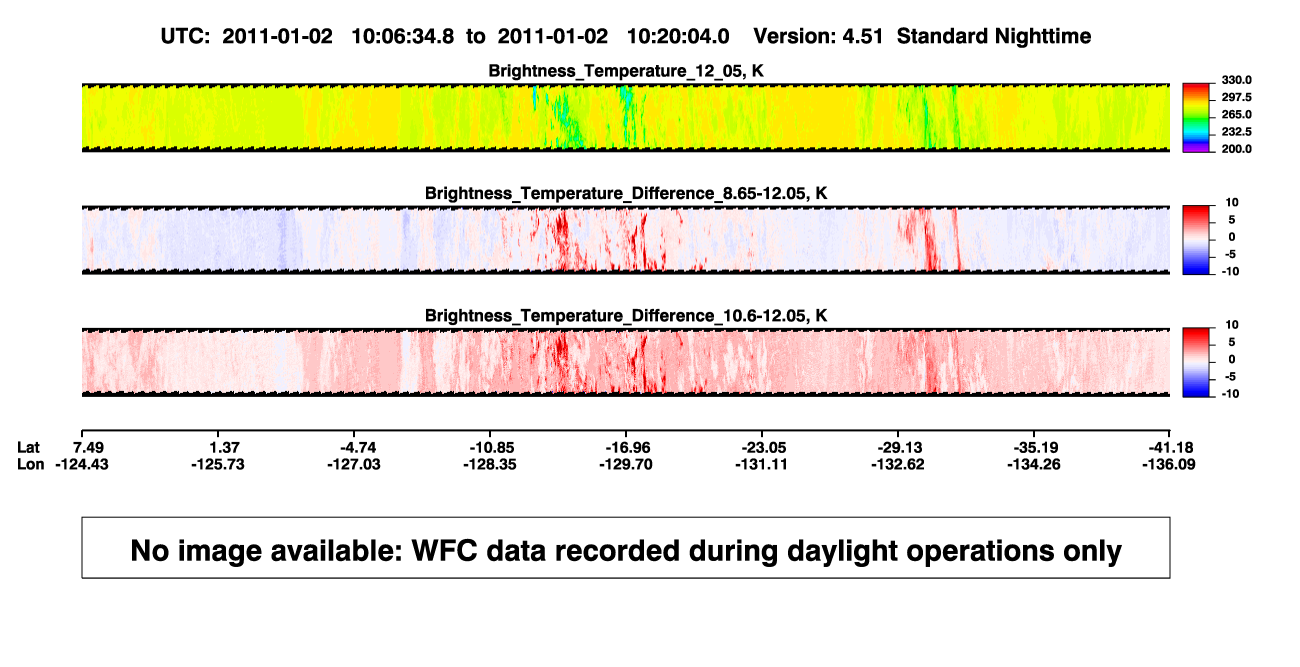The width and height of the screenshot is (1300, 667).
Task: Click the Lat axis label
Action: [30, 446]
